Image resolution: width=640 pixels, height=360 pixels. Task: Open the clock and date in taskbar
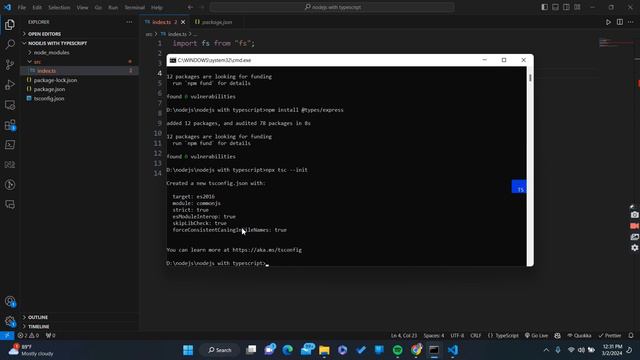612,350
